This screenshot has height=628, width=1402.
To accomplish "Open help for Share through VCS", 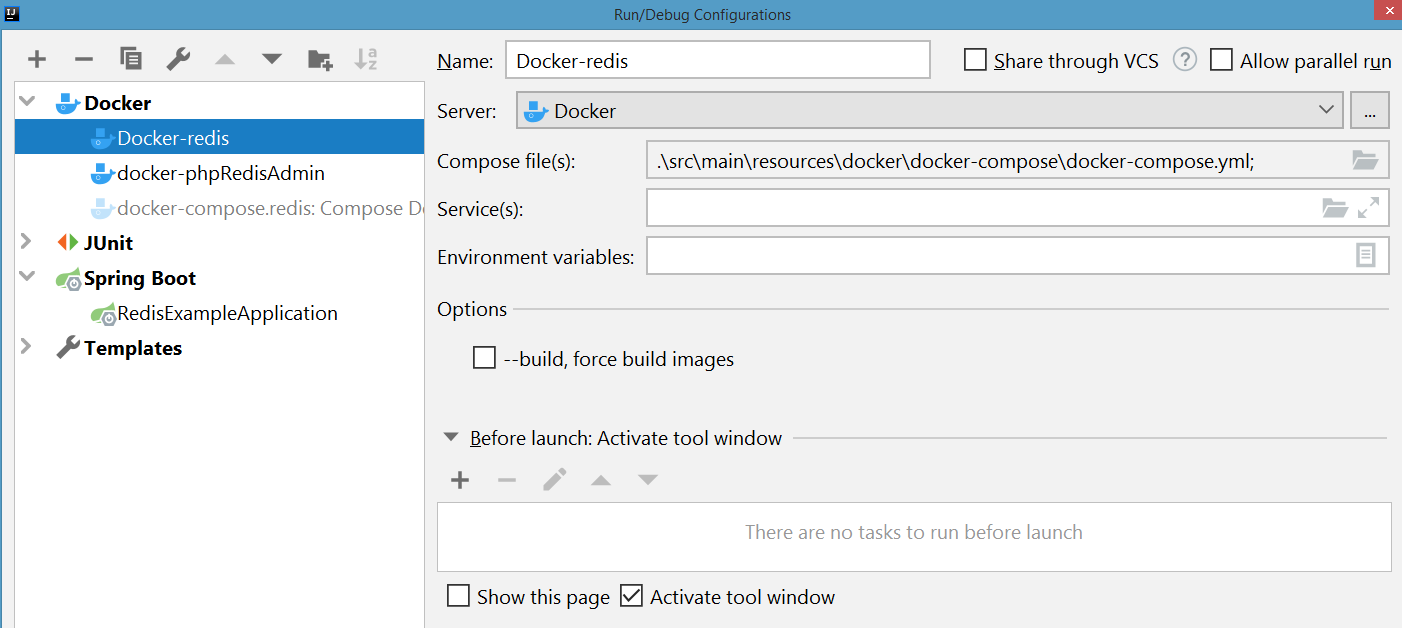I will point(1185,60).
